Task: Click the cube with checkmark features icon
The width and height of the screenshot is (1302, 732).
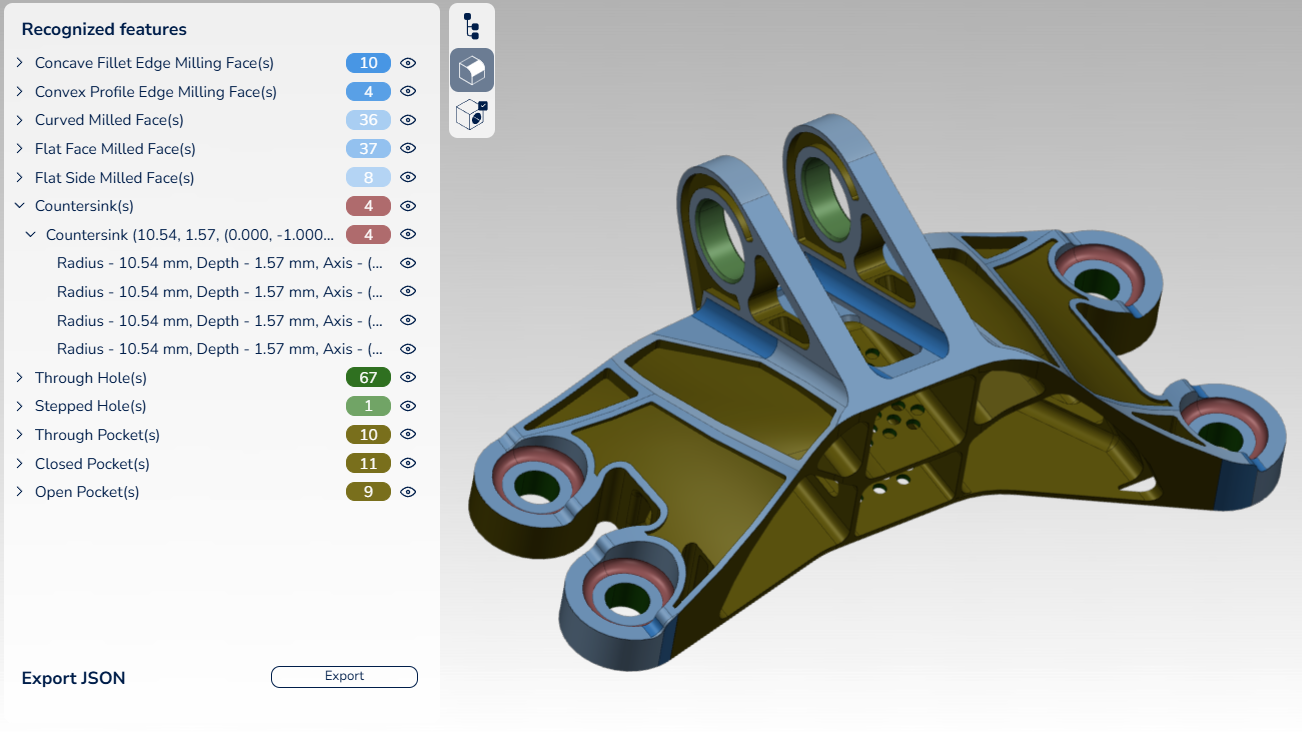Action: click(471, 115)
